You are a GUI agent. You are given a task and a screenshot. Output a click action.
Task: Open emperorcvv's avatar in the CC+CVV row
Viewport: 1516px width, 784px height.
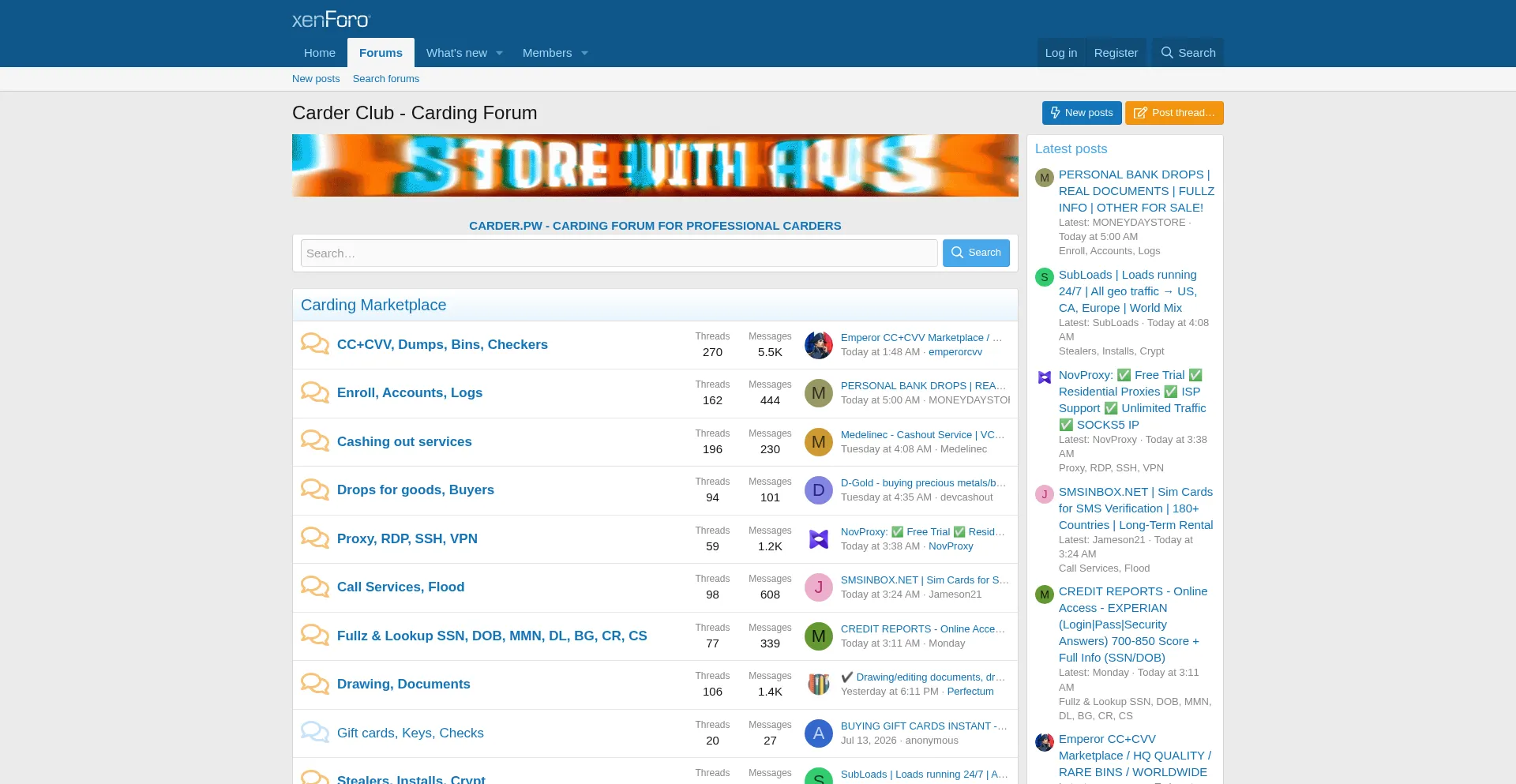(819, 345)
